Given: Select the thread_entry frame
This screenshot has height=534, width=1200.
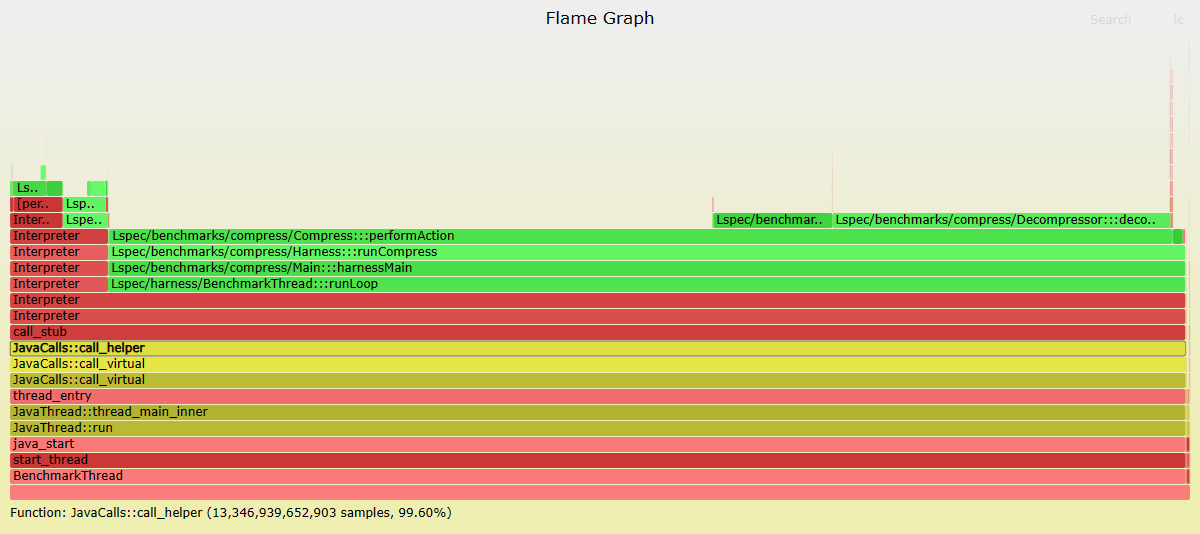Looking at the screenshot, I should [x=597, y=396].
